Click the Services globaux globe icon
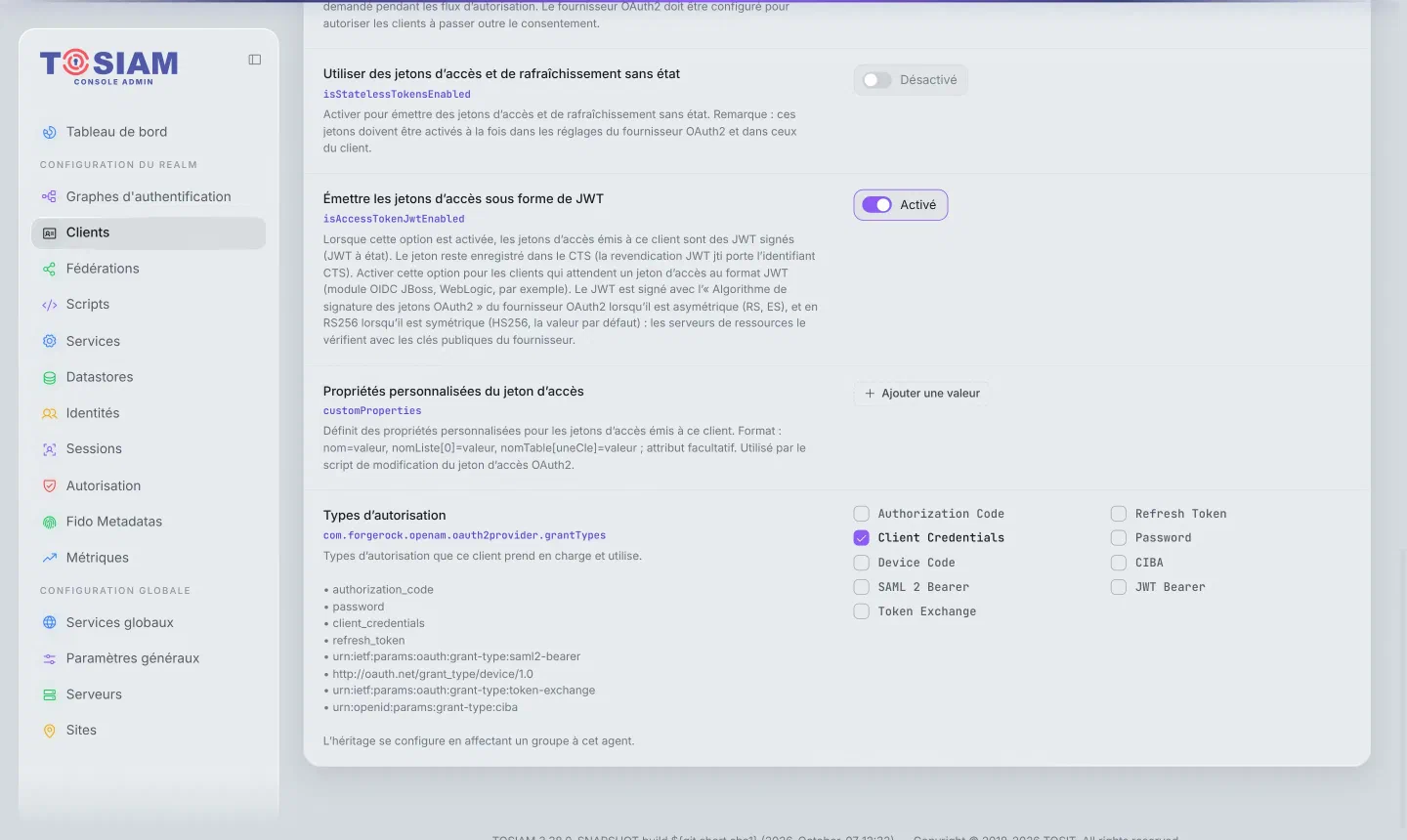The height and width of the screenshot is (840, 1407). tap(50, 622)
